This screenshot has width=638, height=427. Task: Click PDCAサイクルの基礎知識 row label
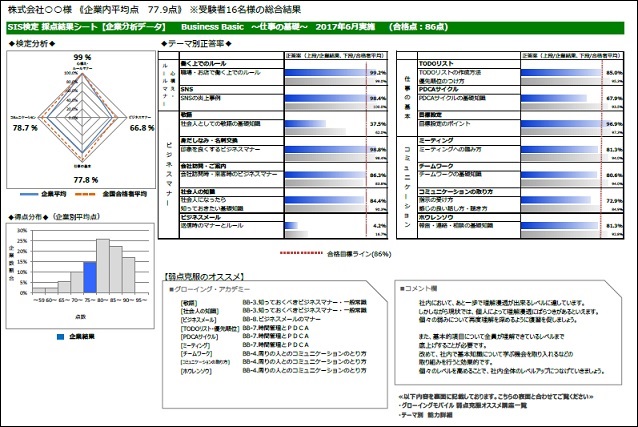pyautogui.click(x=452, y=98)
